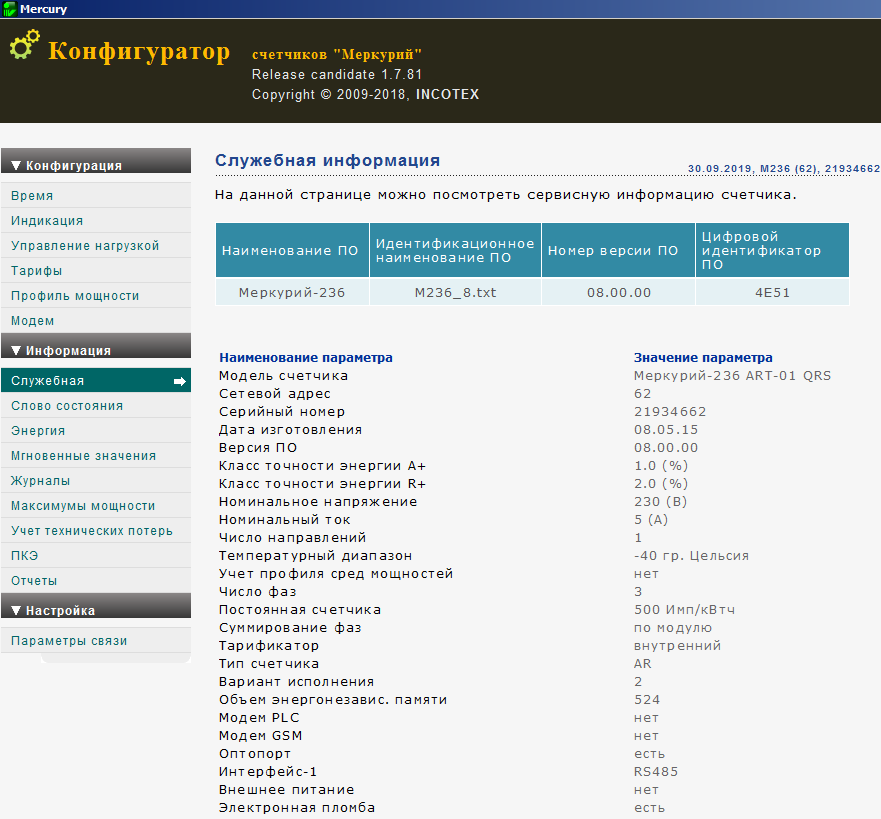Viewport: 881px width, 819px height.
Task: Click the внутренний tariff value
Action: (677, 645)
